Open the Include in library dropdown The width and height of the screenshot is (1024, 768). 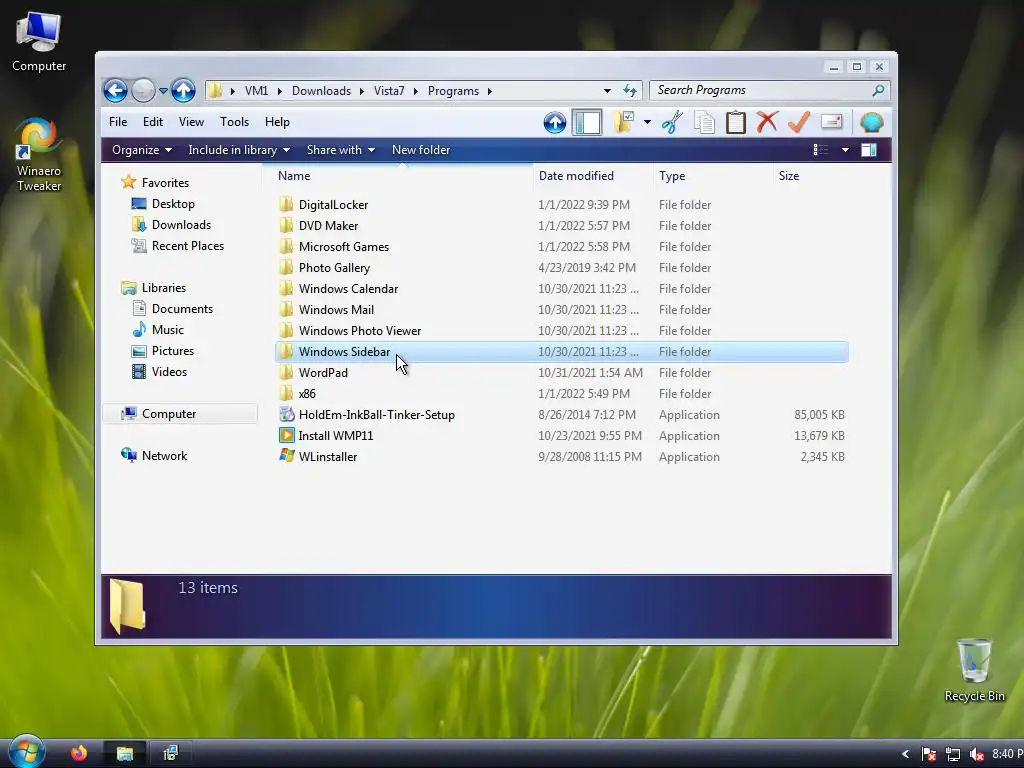coord(238,150)
